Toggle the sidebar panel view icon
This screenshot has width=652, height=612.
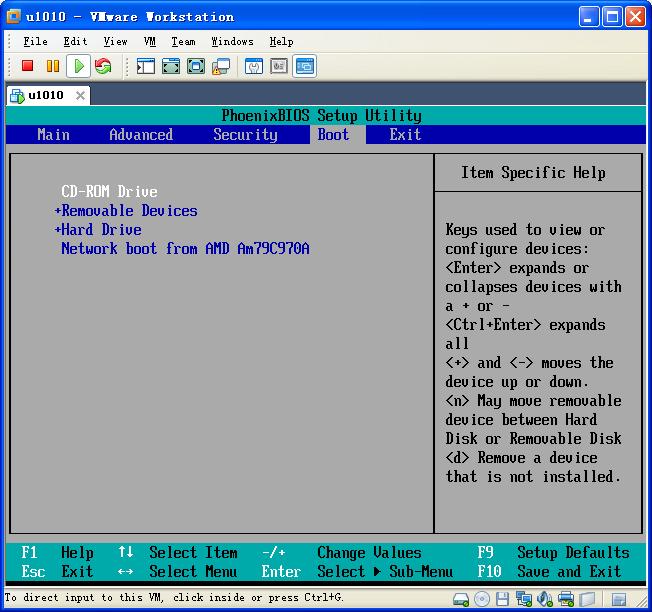click(146, 66)
